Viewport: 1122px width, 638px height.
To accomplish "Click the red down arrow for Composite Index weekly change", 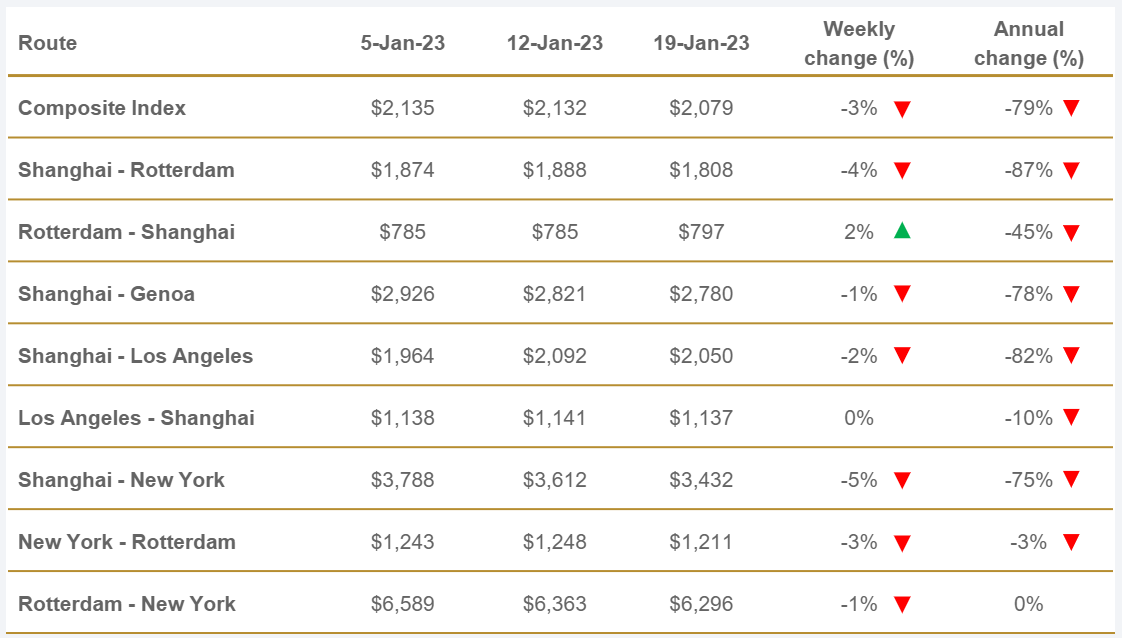I will [902, 109].
